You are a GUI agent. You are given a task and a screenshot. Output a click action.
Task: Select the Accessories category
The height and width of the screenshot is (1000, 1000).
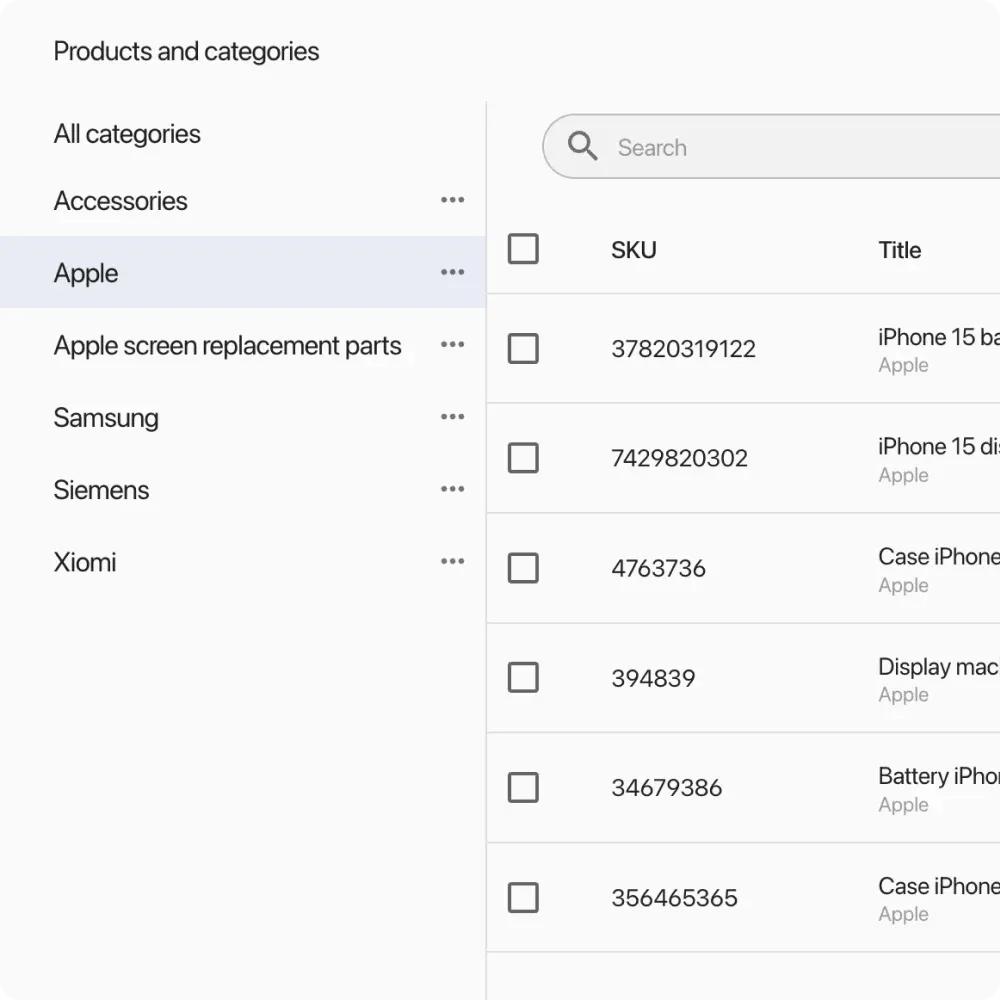click(x=120, y=201)
